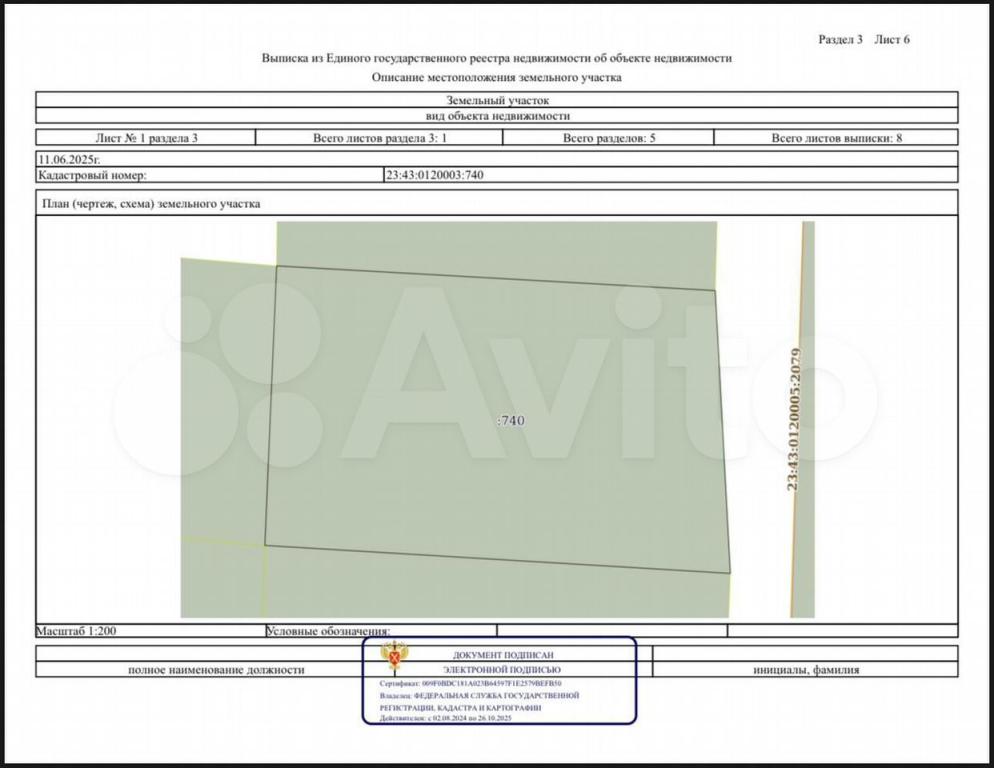This screenshot has height=768, width=994.
Task: Click the 'Всего листов выписки: 8' cell
Action: pyautogui.click(x=836, y=138)
